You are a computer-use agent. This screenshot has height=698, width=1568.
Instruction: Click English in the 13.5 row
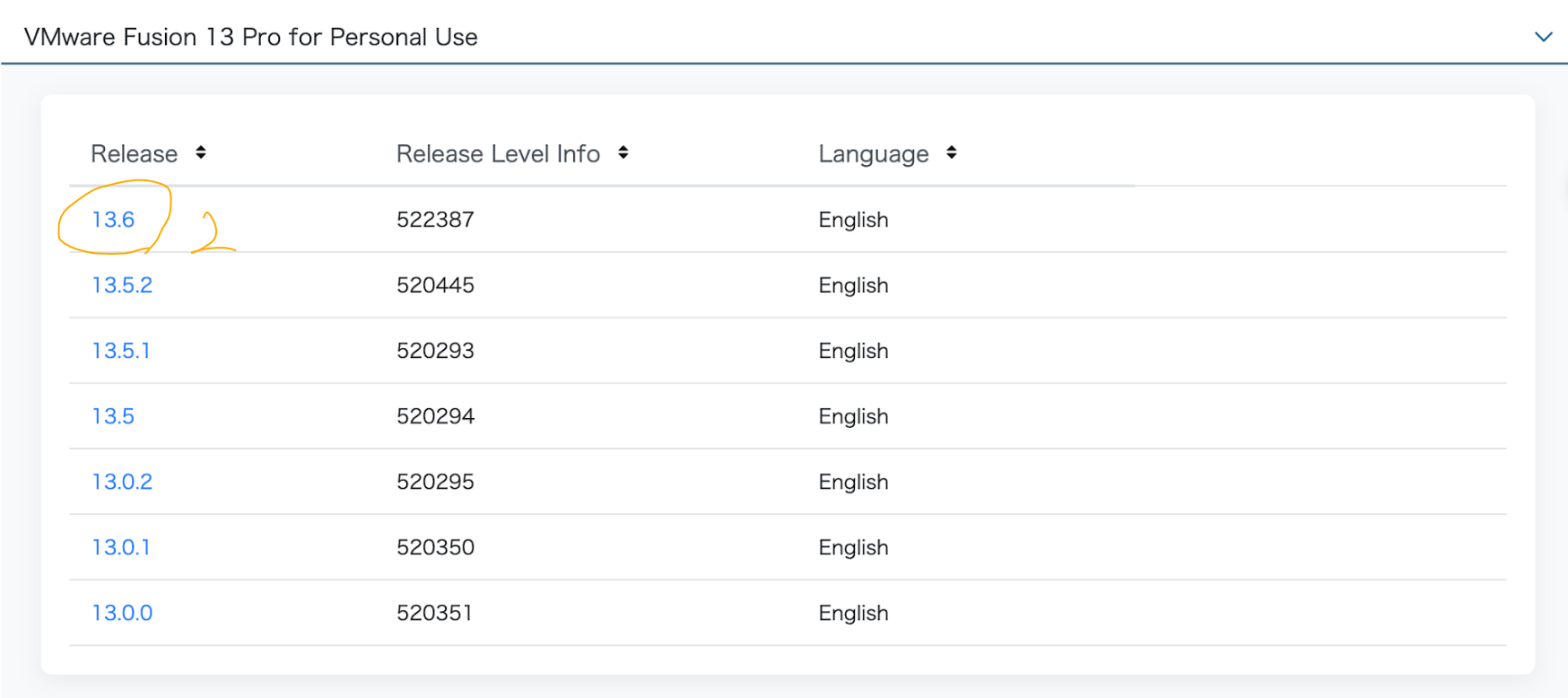[x=853, y=417]
